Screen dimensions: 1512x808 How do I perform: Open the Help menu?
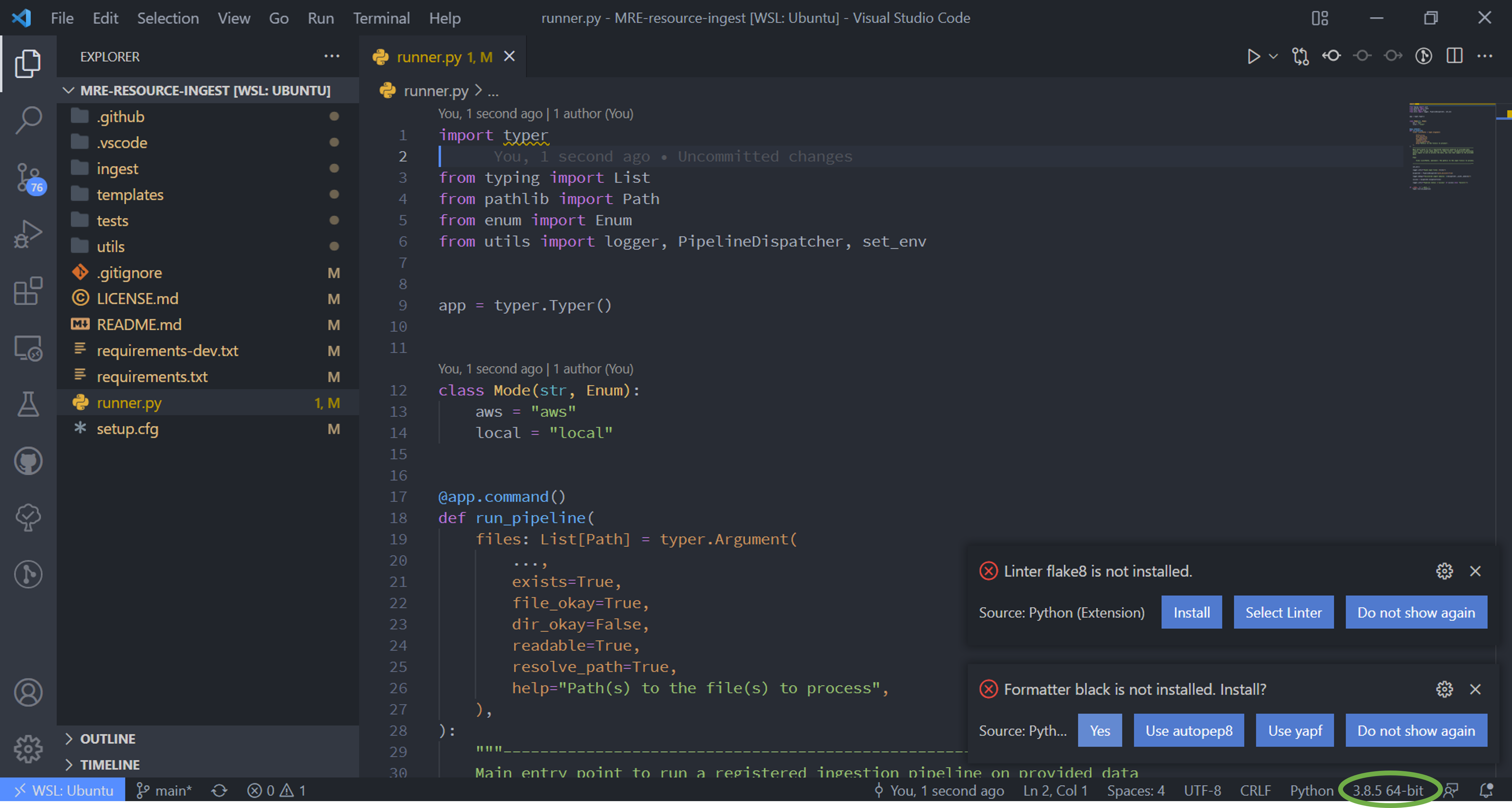point(444,18)
